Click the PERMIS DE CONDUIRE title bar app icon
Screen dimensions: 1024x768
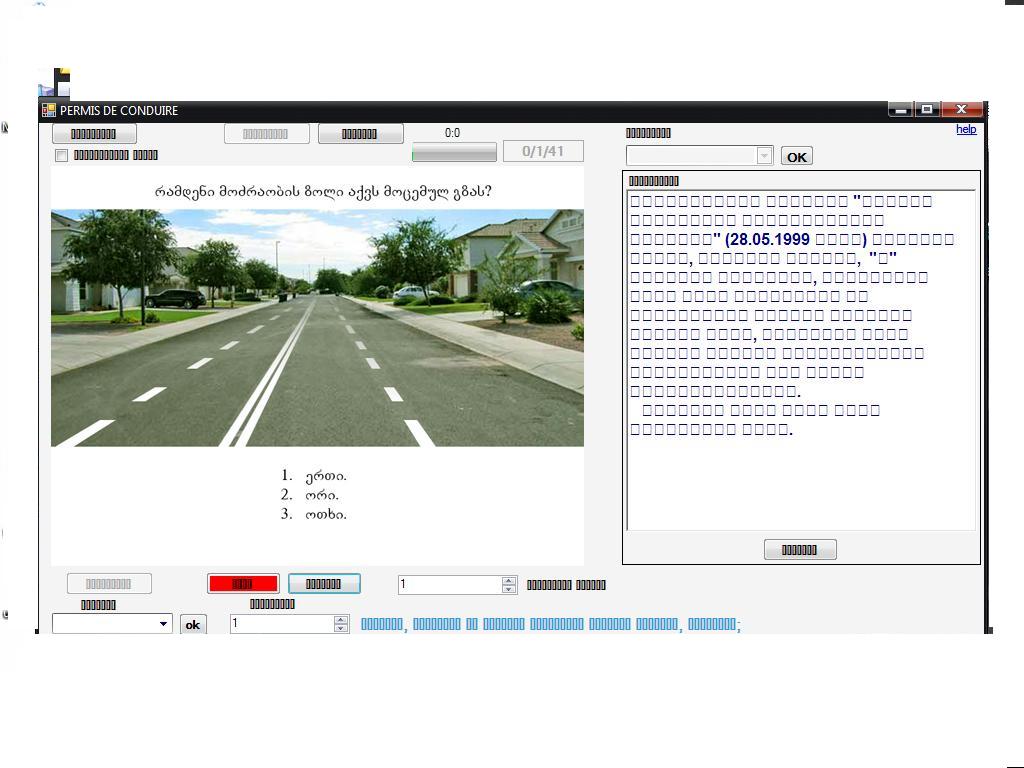49,111
